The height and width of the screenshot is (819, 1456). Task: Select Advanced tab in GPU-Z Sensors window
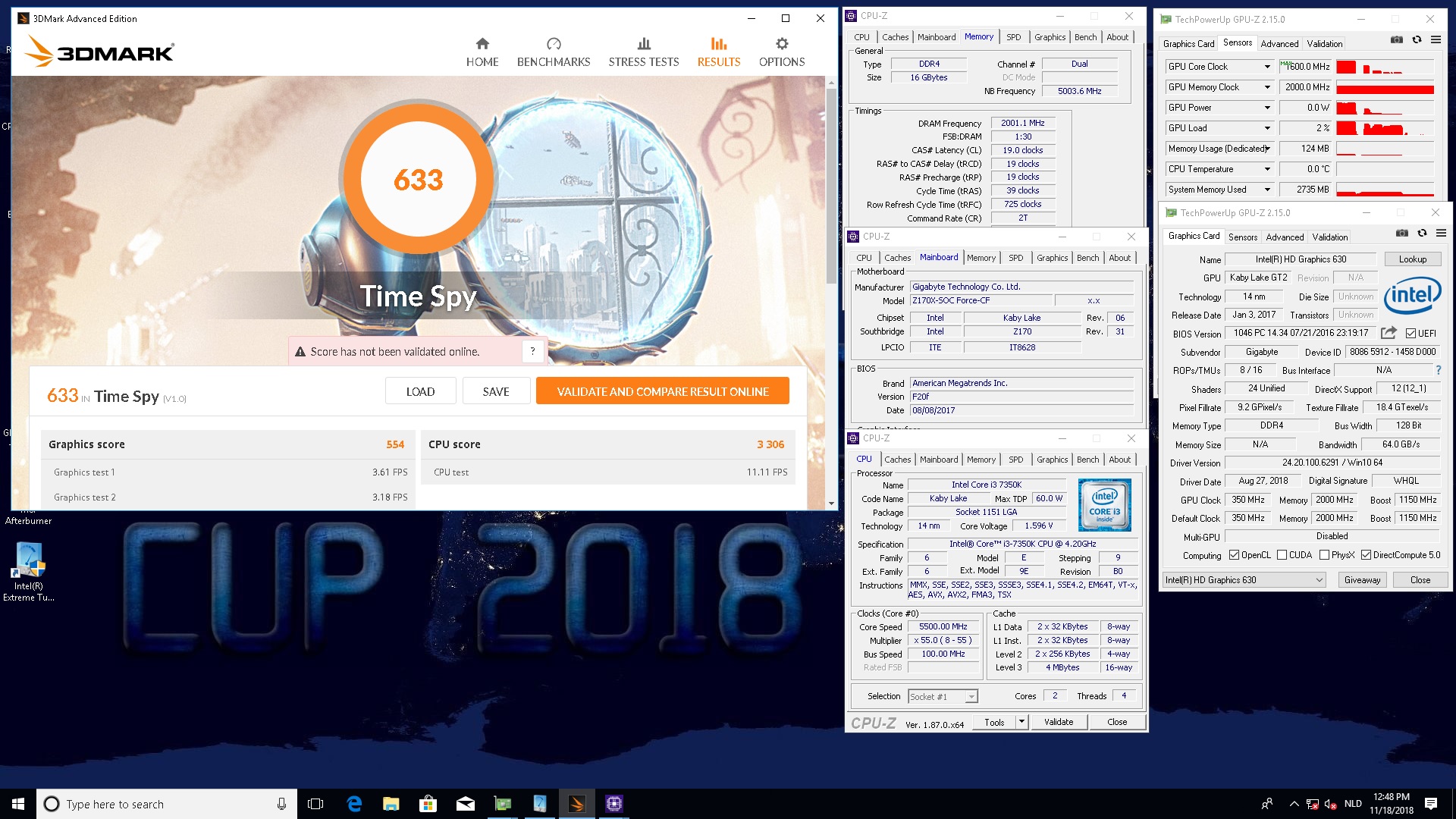click(1279, 44)
